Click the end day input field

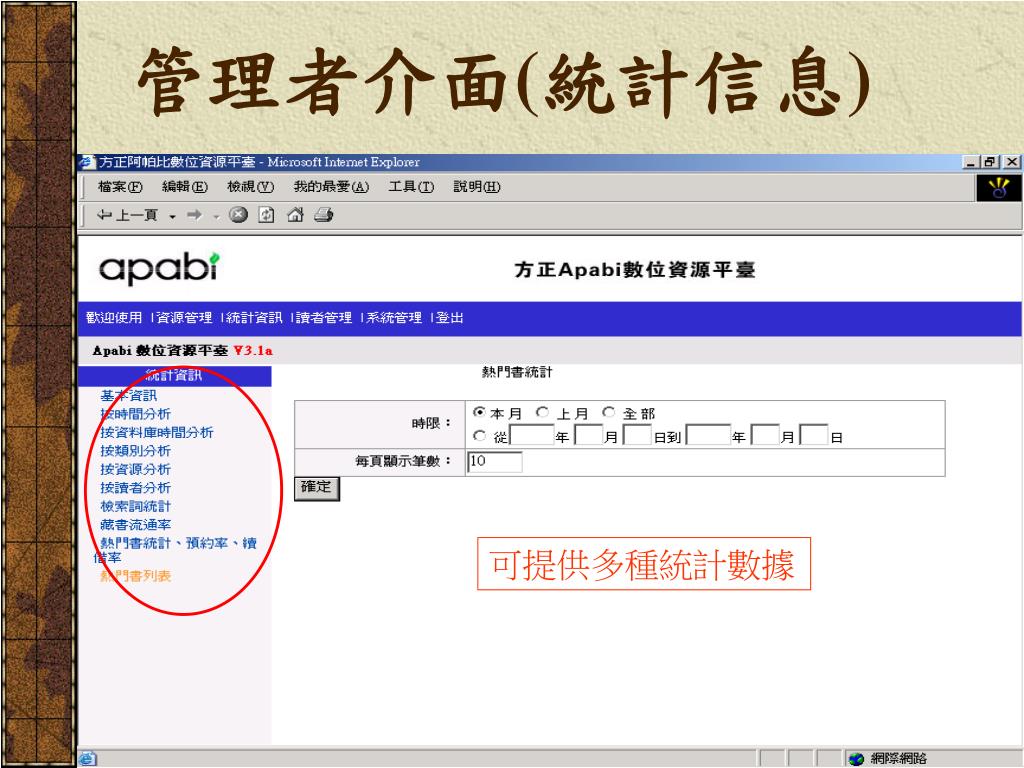[x=814, y=435]
